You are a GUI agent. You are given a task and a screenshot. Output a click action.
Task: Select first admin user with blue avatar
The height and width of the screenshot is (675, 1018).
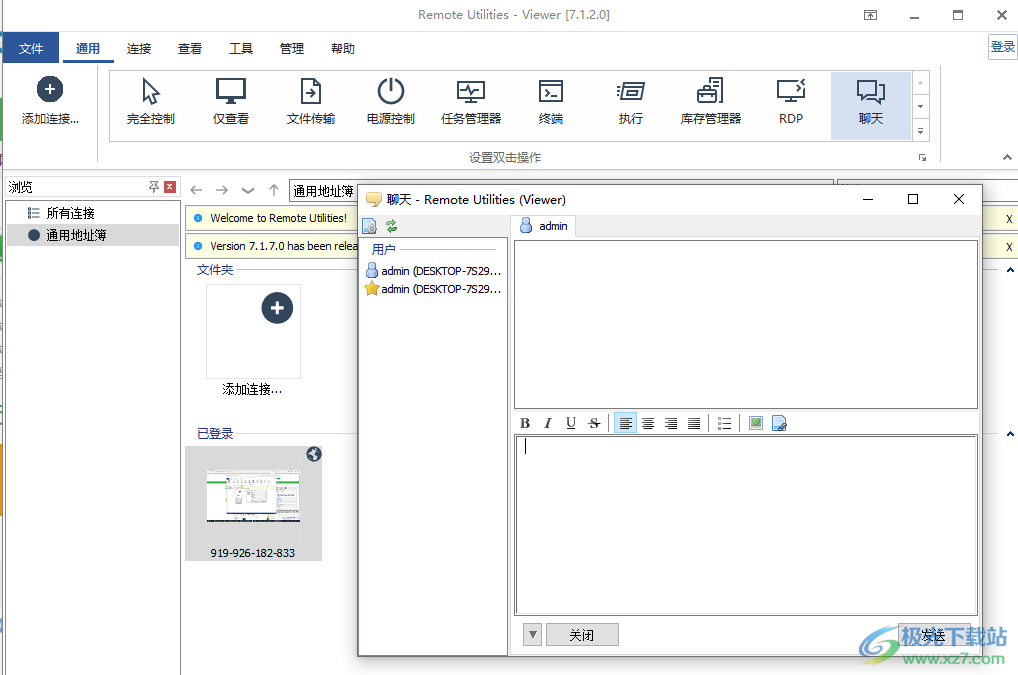[434, 271]
